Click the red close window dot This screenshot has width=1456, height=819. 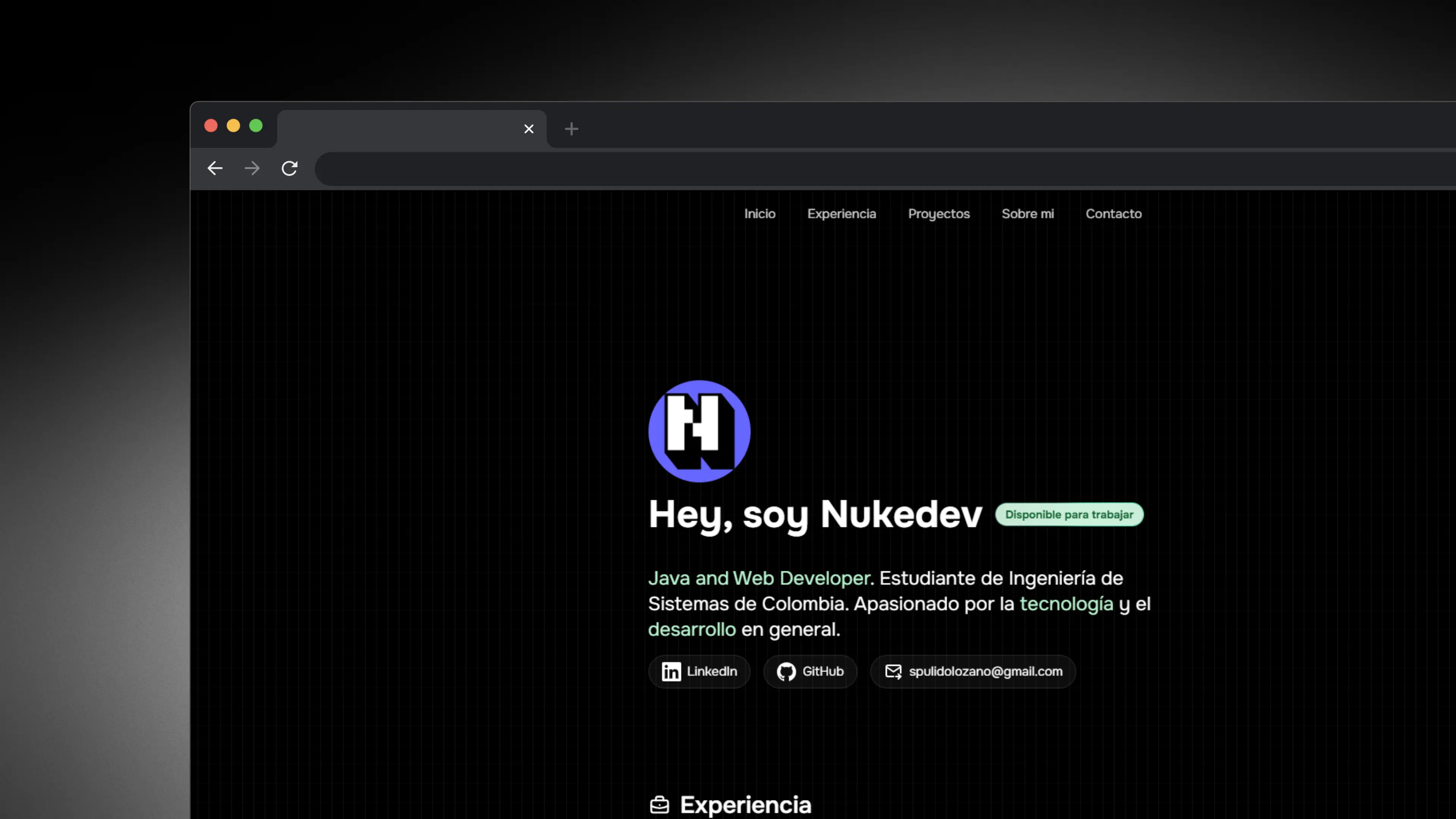pyautogui.click(x=211, y=126)
